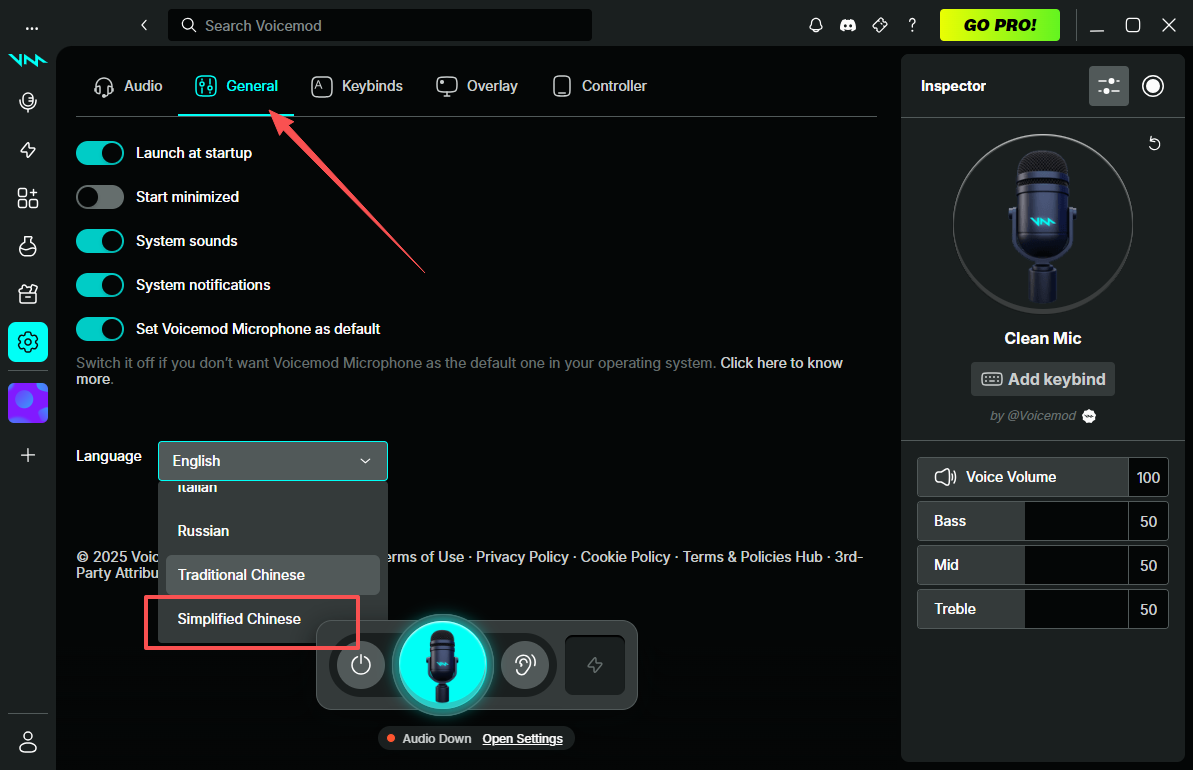1193x770 pixels.
Task: Toggle the Hear myself ear button
Action: point(524,664)
